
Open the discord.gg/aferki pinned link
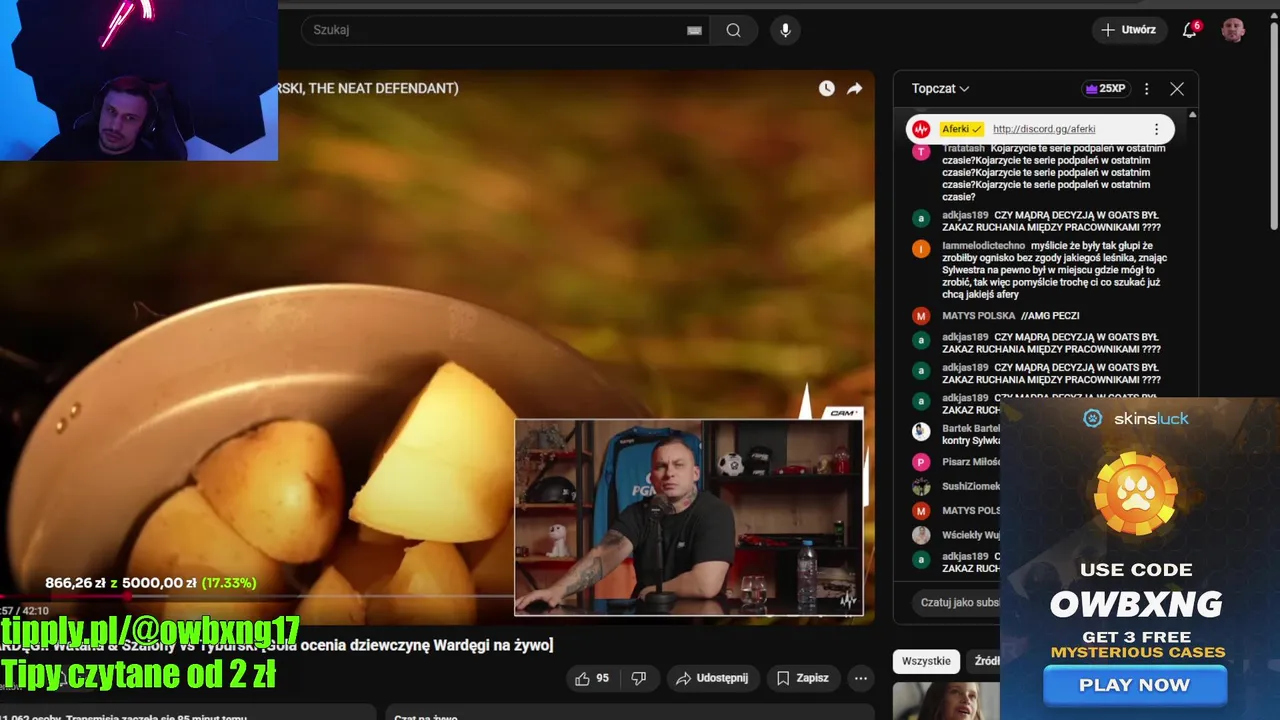point(1044,129)
